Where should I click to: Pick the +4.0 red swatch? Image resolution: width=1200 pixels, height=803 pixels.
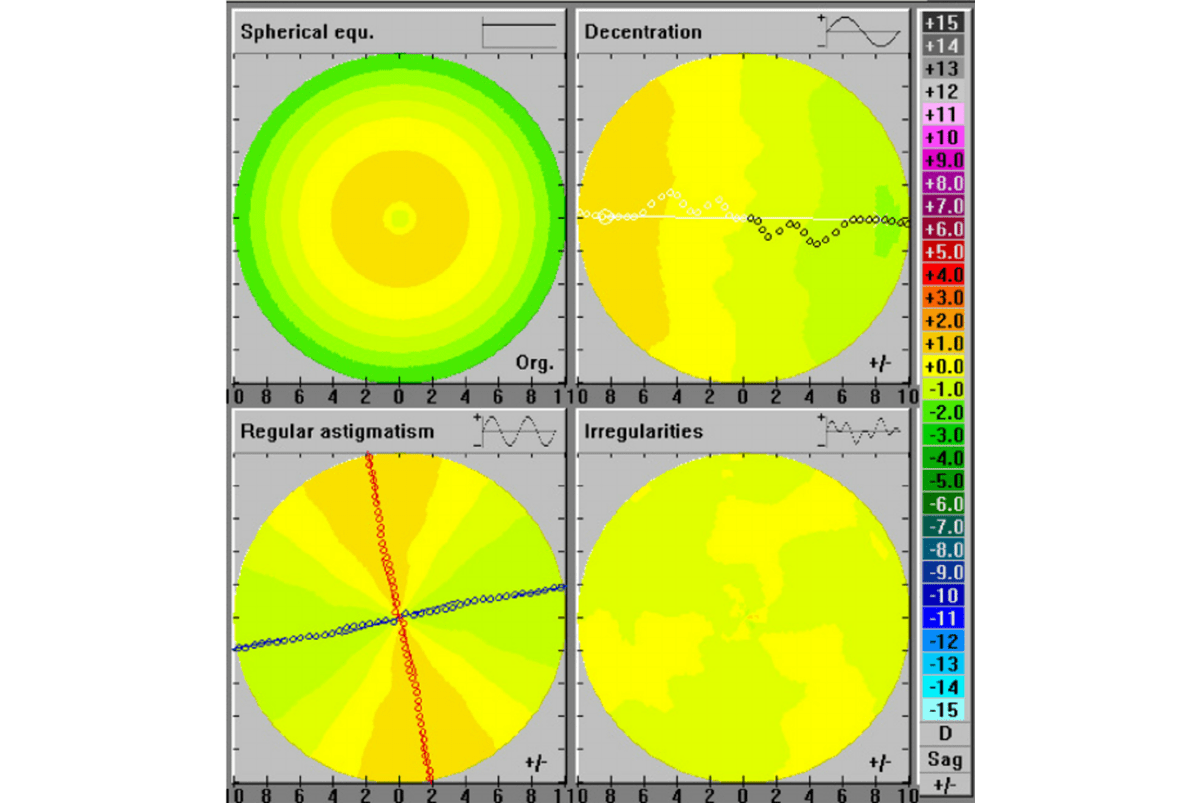coord(943,274)
